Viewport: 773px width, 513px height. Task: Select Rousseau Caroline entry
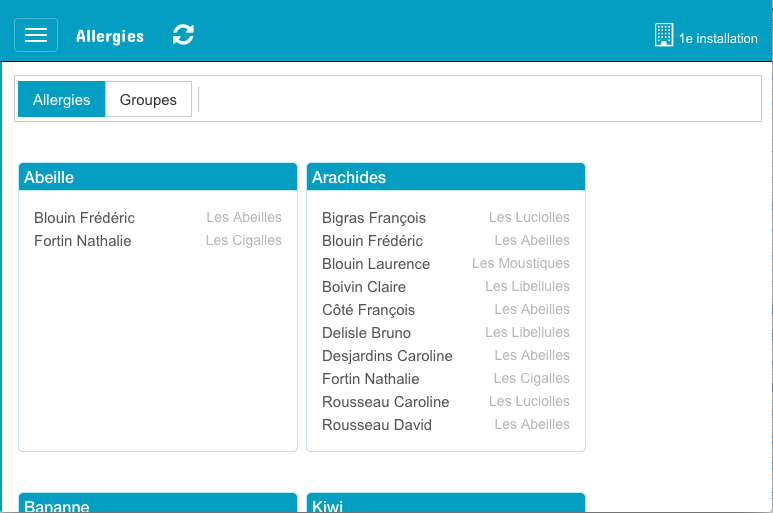click(385, 402)
